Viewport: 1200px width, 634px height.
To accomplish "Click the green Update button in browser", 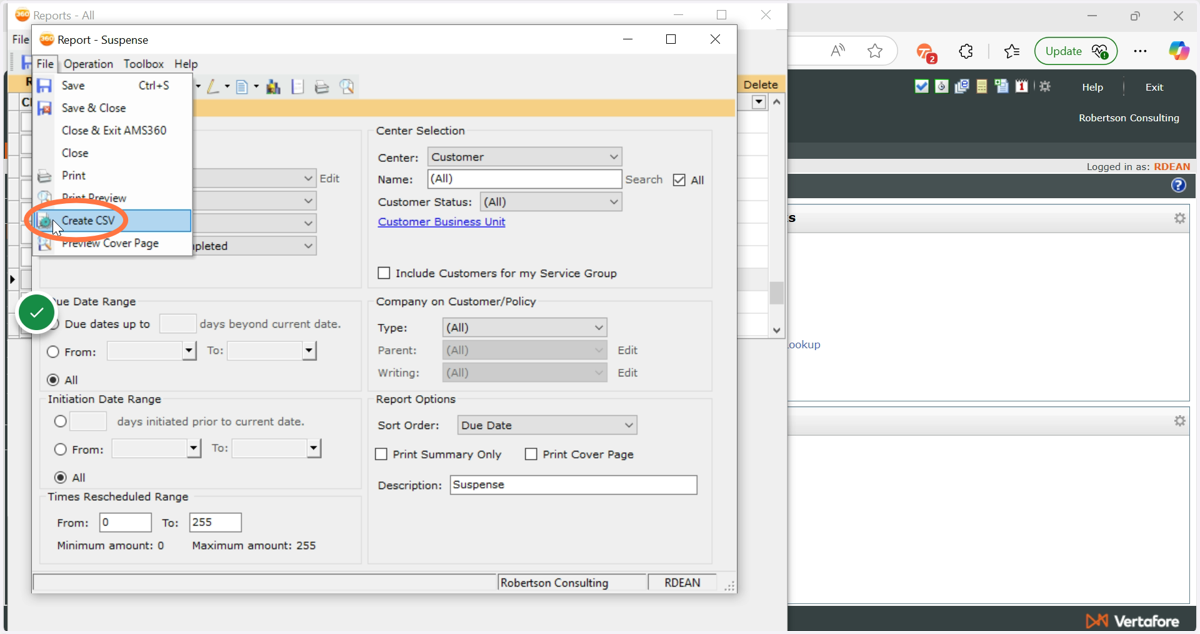I will [x=1076, y=51].
